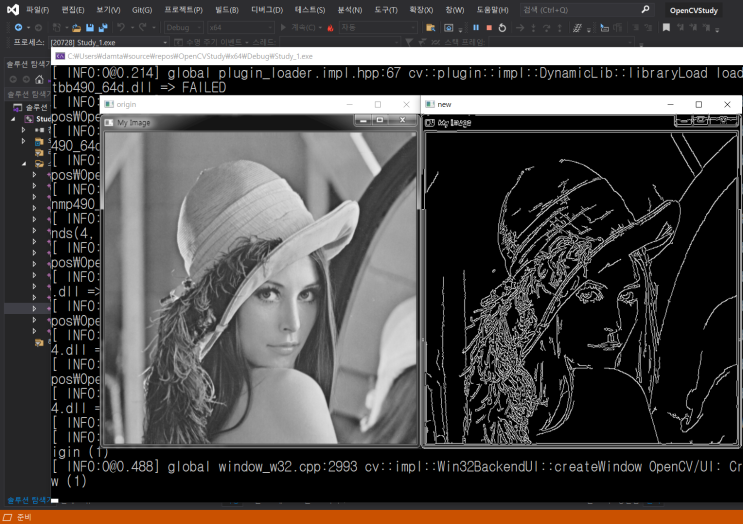Open the Solution Explorer search field

pyautogui.click(x=27, y=94)
